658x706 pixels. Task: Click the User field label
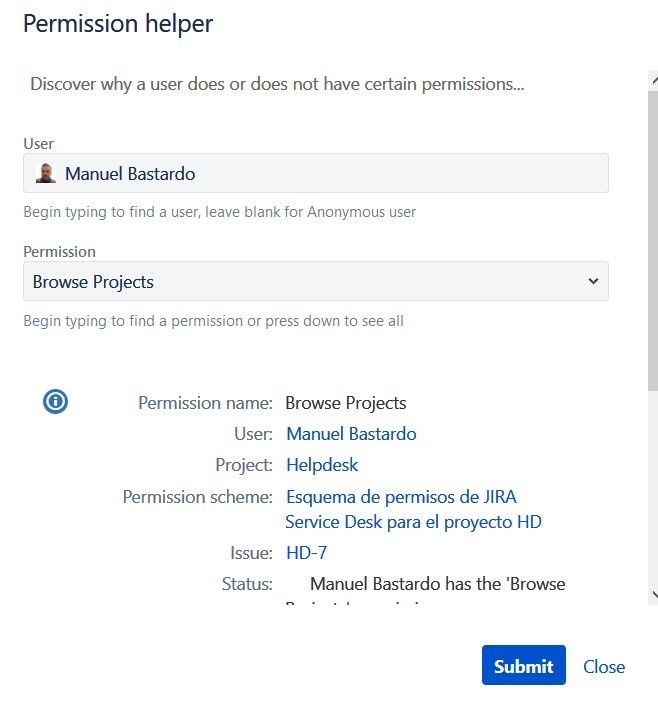(39, 144)
